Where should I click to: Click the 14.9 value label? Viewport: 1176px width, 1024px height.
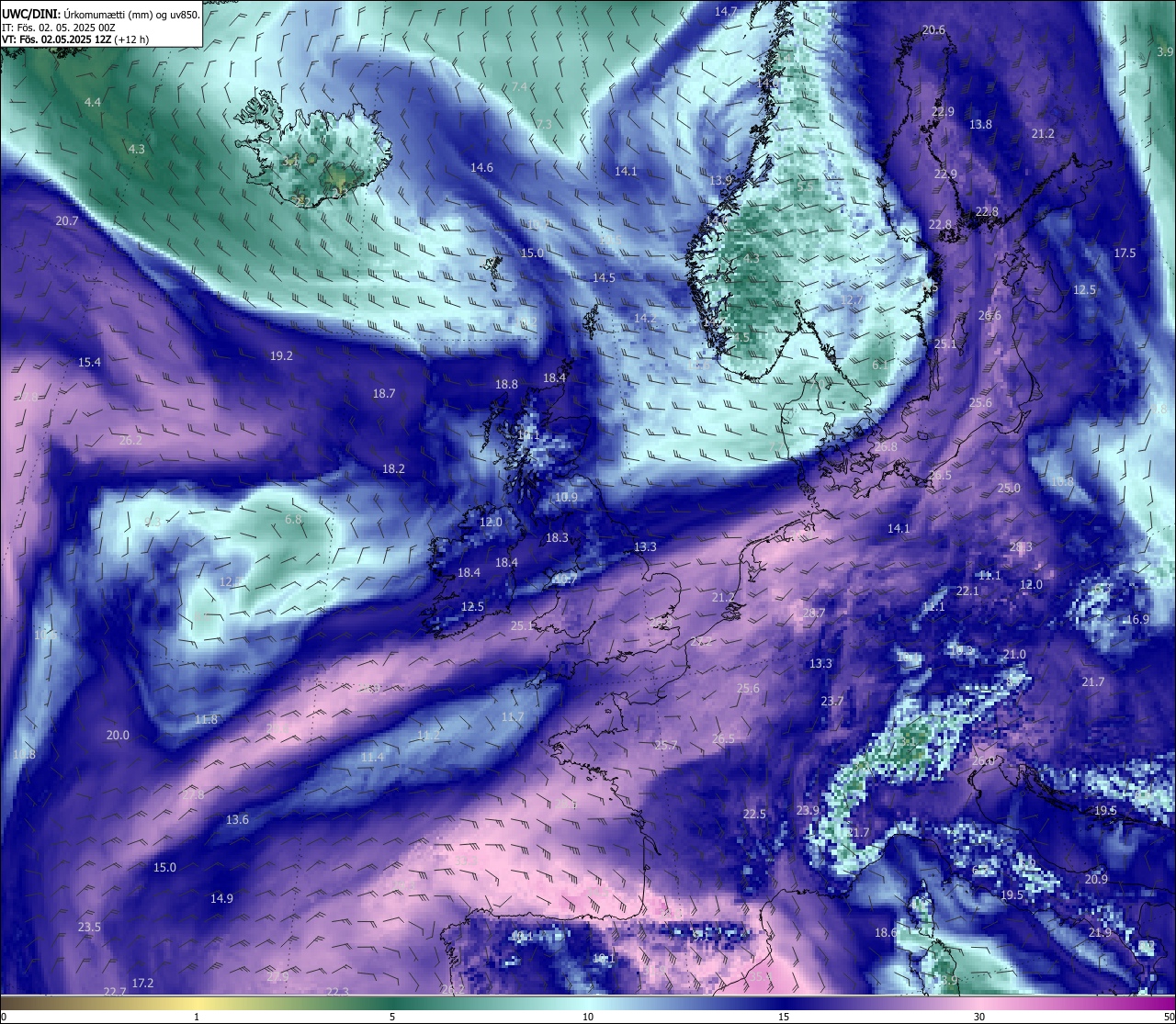tap(221, 898)
